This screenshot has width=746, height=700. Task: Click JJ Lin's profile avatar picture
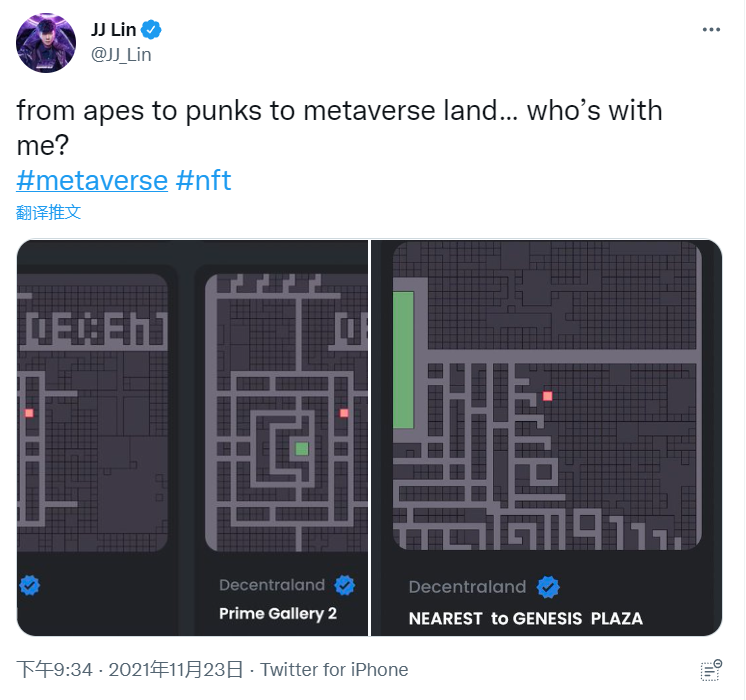(46, 42)
